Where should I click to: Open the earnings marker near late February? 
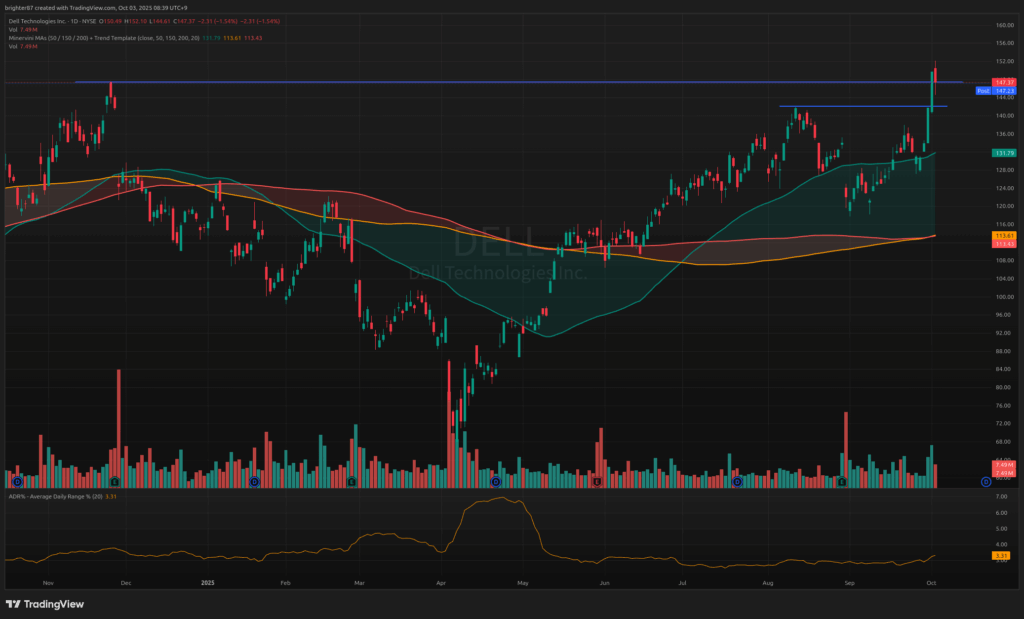[352, 482]
